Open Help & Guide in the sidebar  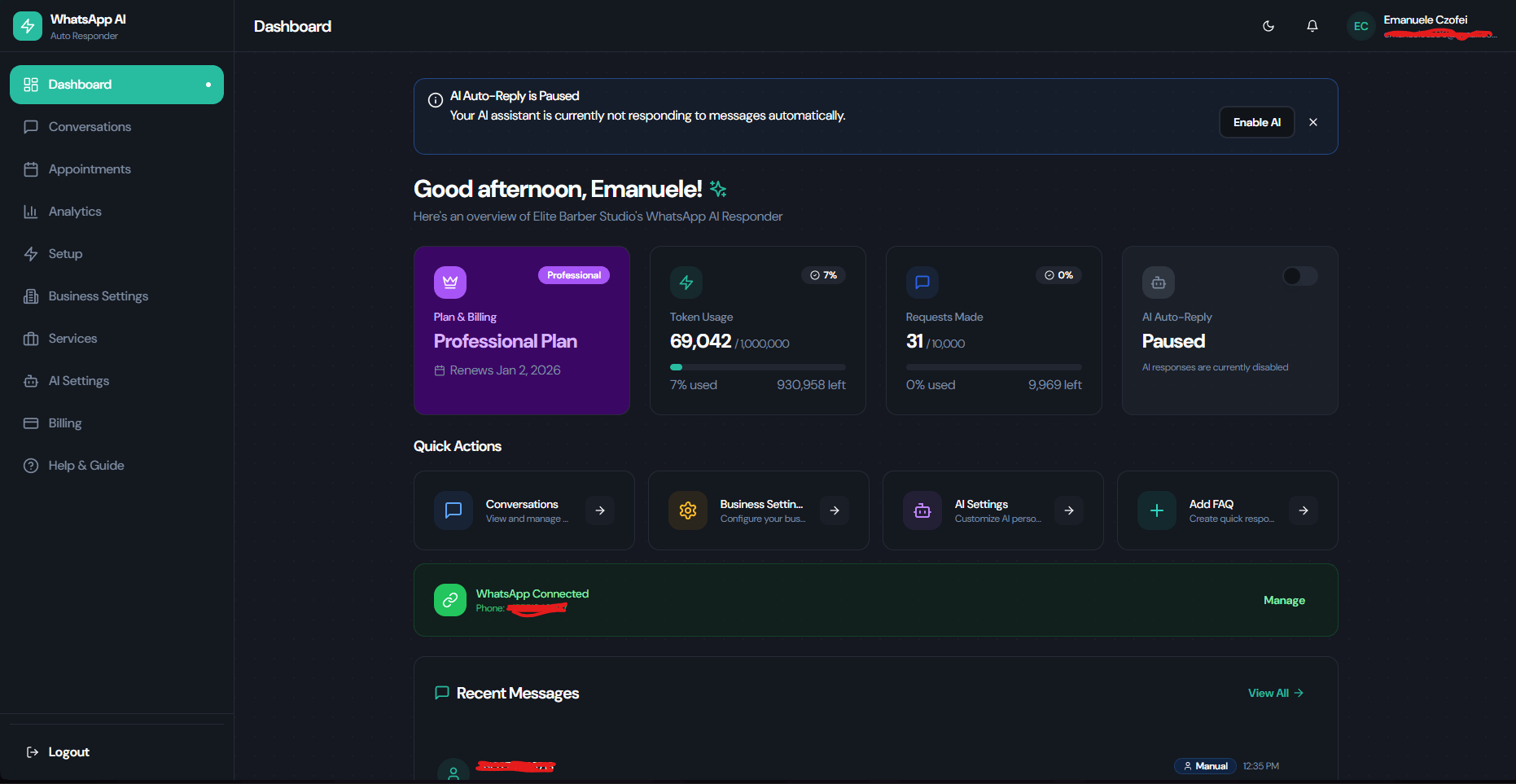[116, 466]
